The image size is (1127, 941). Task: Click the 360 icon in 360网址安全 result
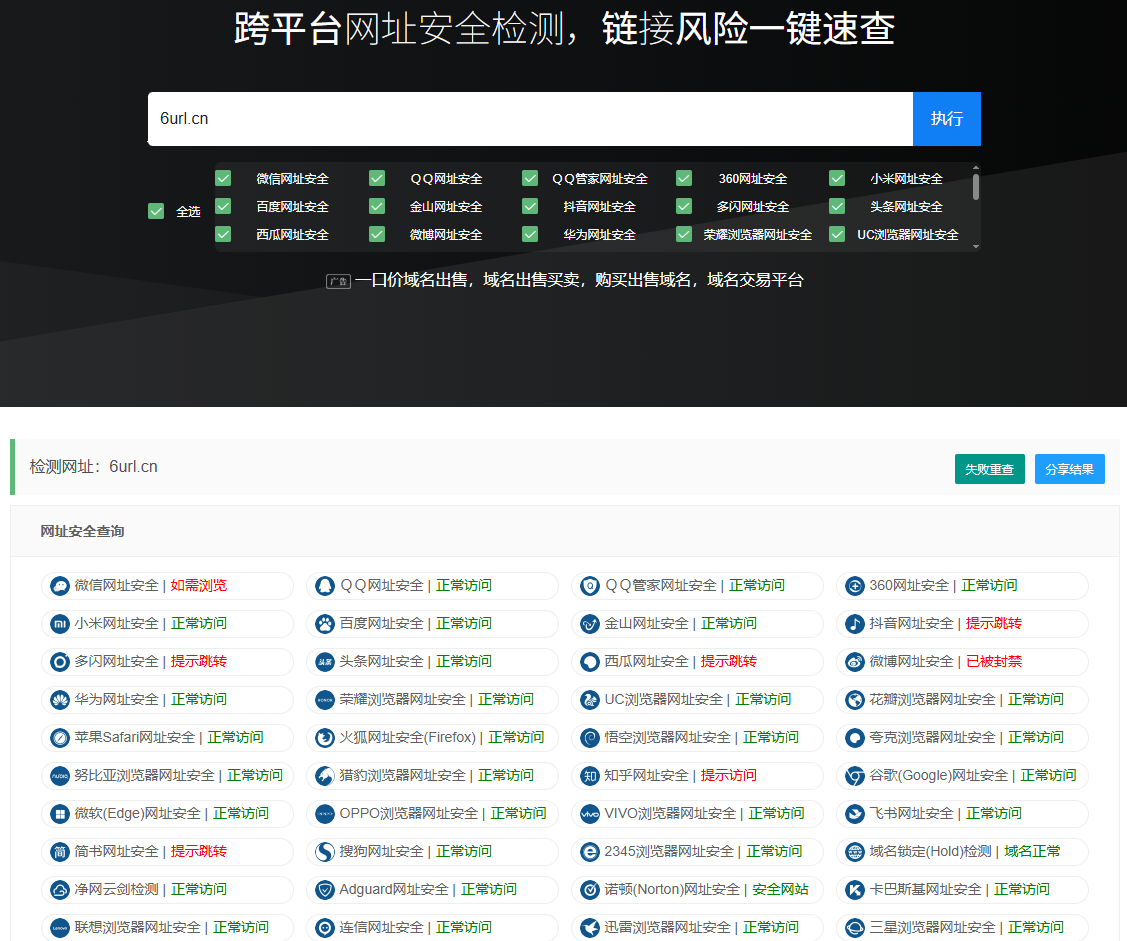coord(855,586)
